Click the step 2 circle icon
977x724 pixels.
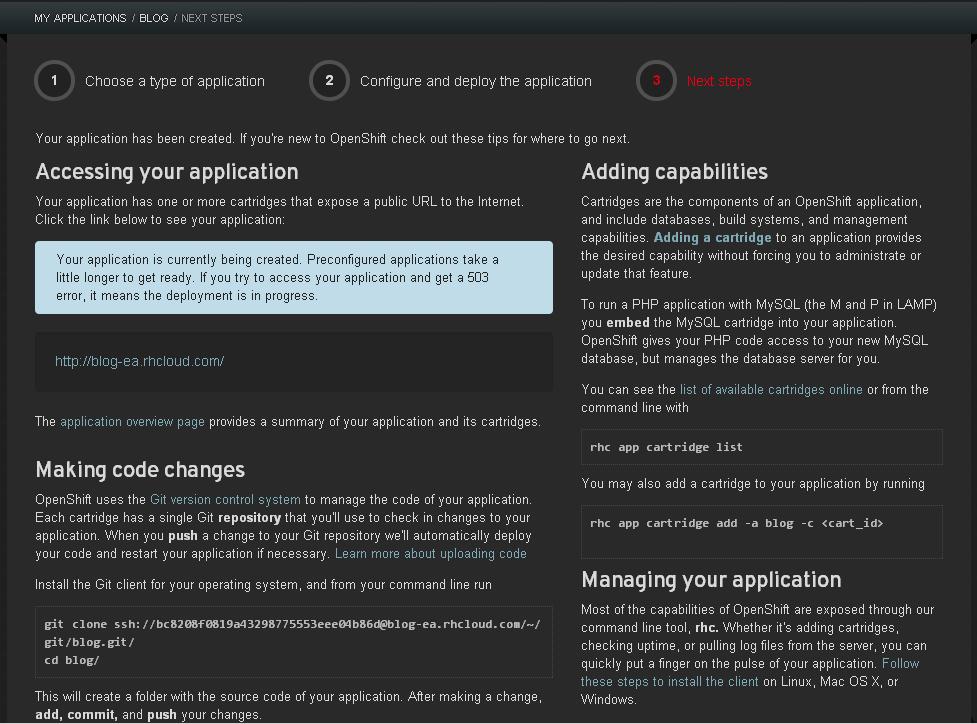coord(330,80)
